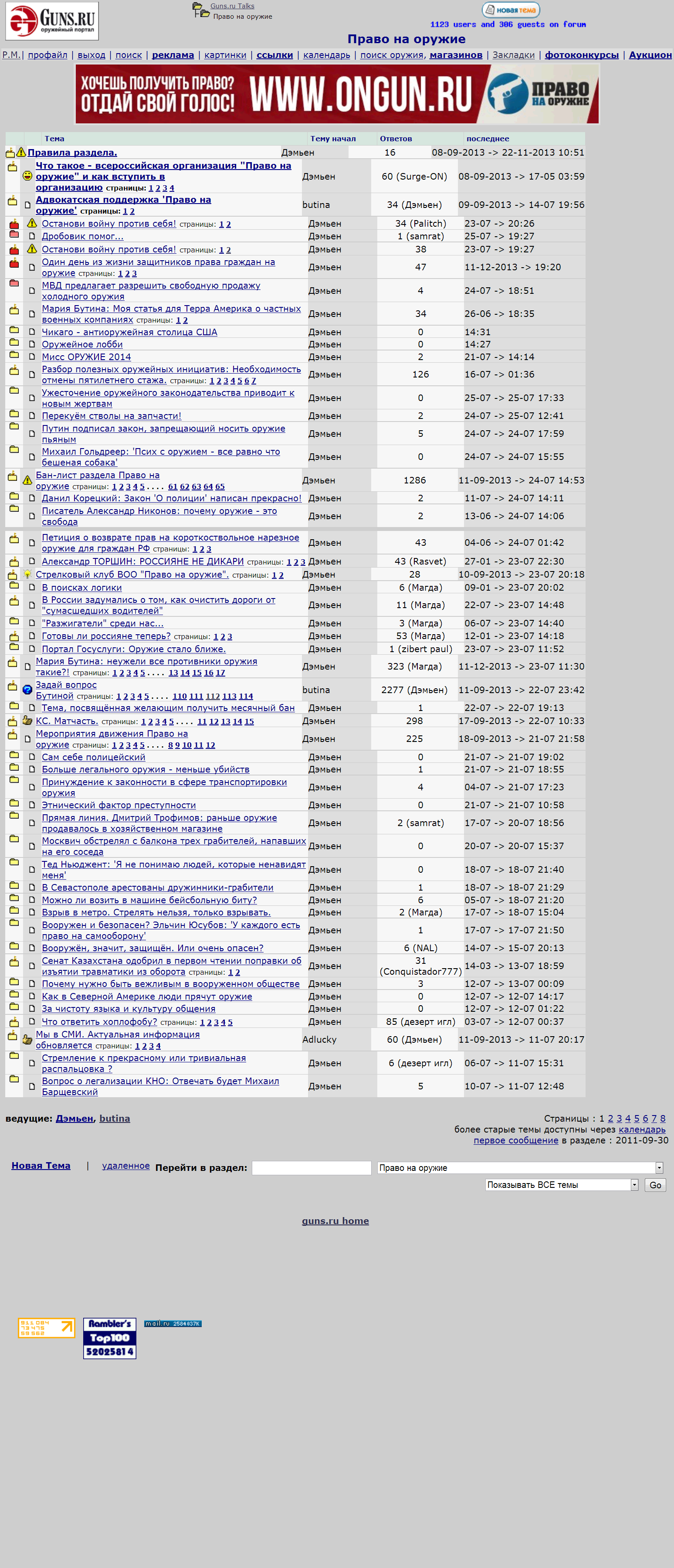674x1568 pixels.
Task: Click the mail.ru rating badge
Action: [x=173, y=1323]
